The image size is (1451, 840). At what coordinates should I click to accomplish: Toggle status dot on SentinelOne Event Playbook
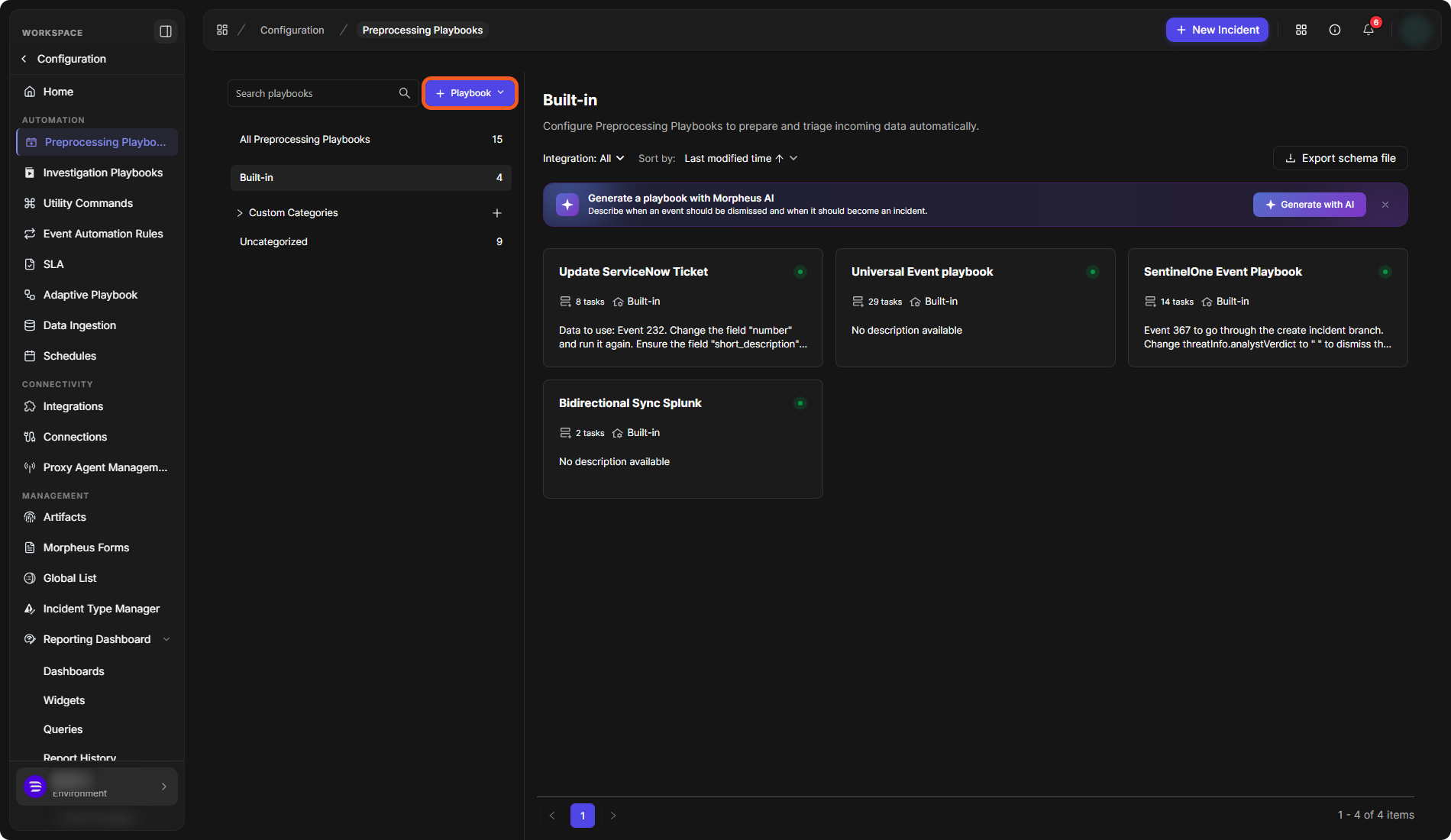(1385, 272)
